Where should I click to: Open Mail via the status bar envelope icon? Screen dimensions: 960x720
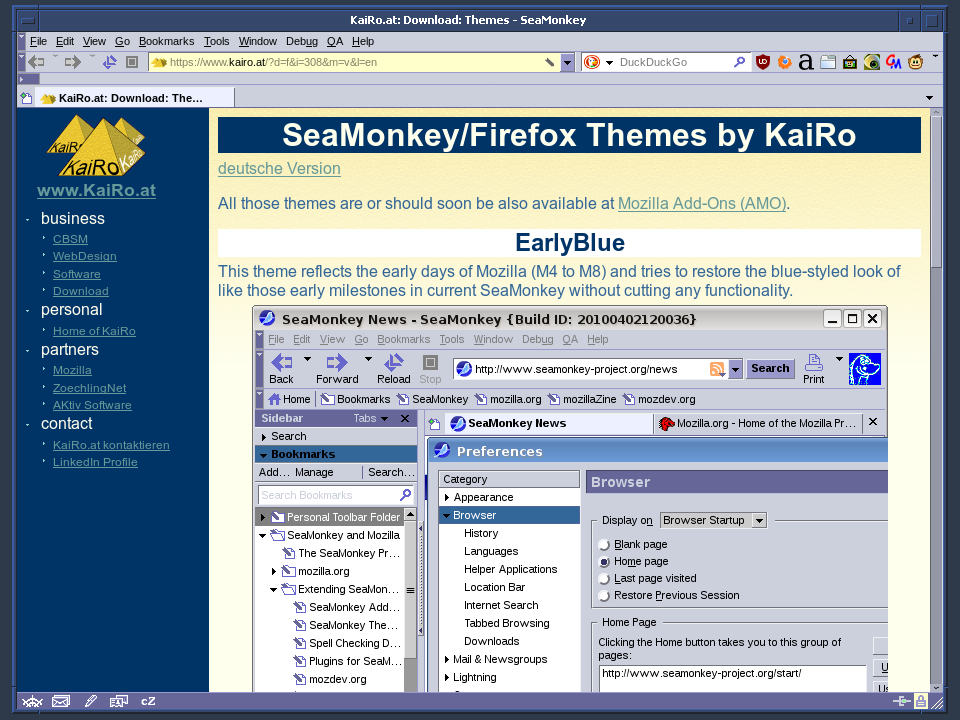click(61, 702)
